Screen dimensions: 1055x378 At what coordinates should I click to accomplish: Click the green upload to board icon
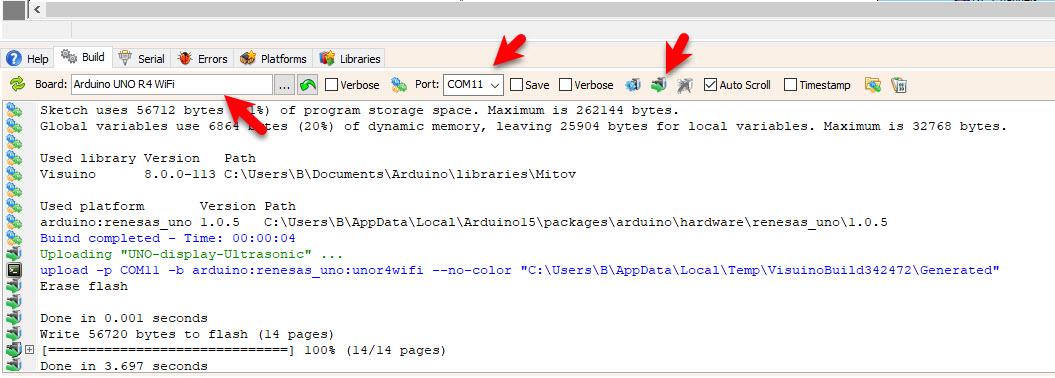[659, 85]
